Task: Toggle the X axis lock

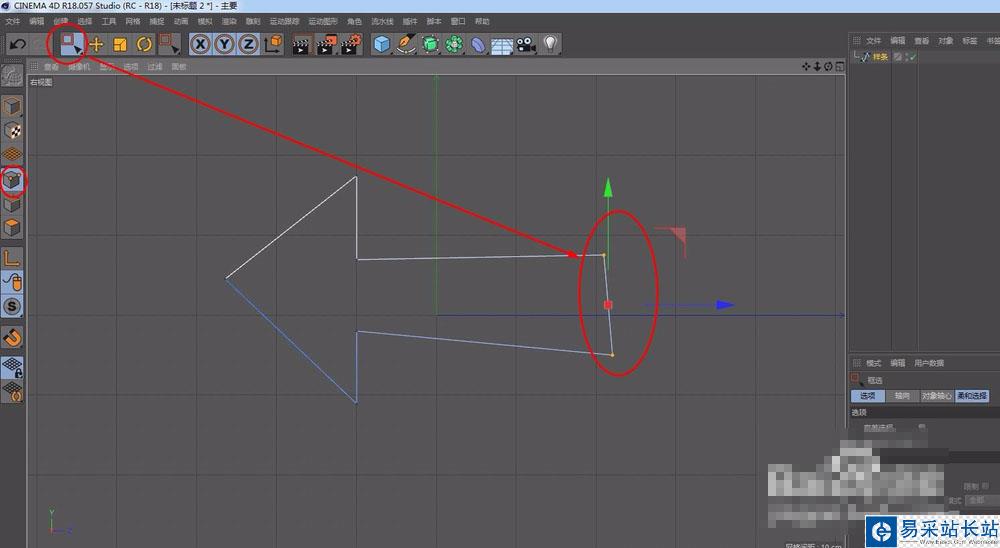Action: click(x=200, y=44)
